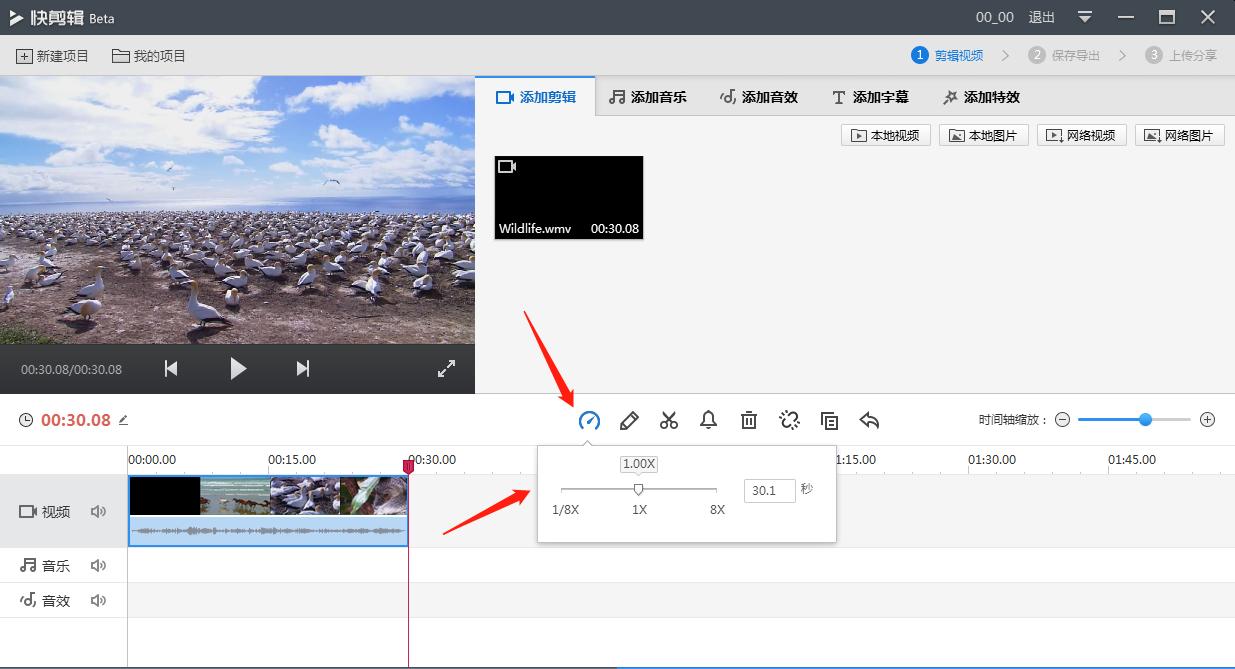Open 我的项目 folder
Viewport: 1235px width, 669px height.
pyautogui.click(x=149, y=56)
